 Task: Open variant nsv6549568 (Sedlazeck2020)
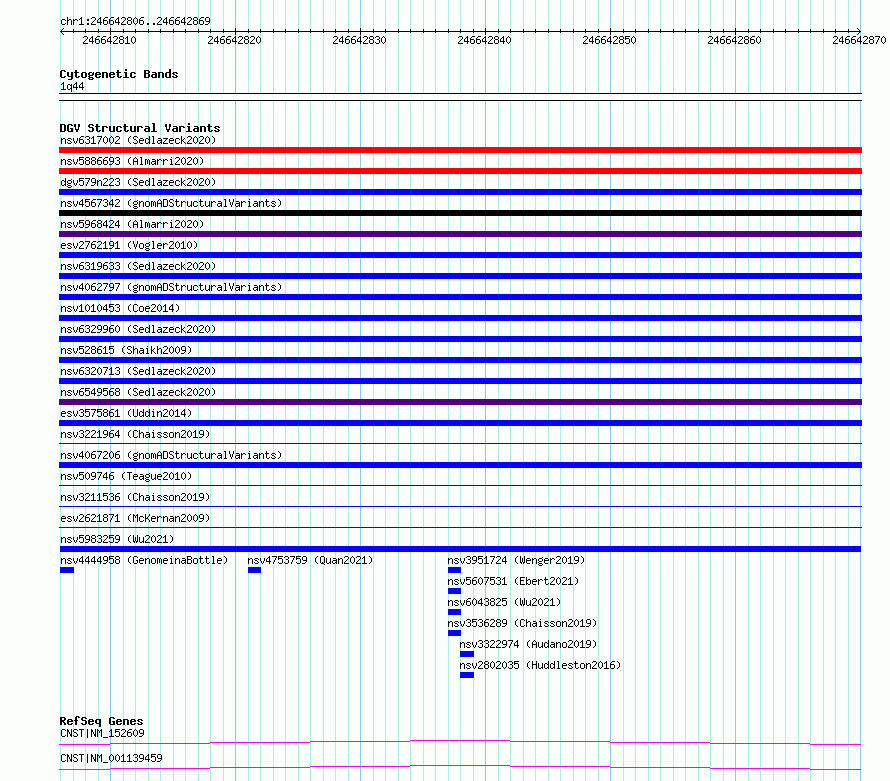pyautogui.click(x=138, y=392)
